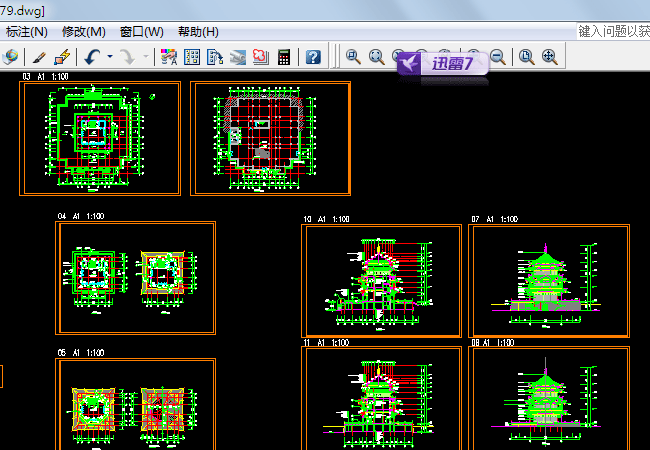
Task: Click the Undo arrow button
Action: [x=92, y=57]
